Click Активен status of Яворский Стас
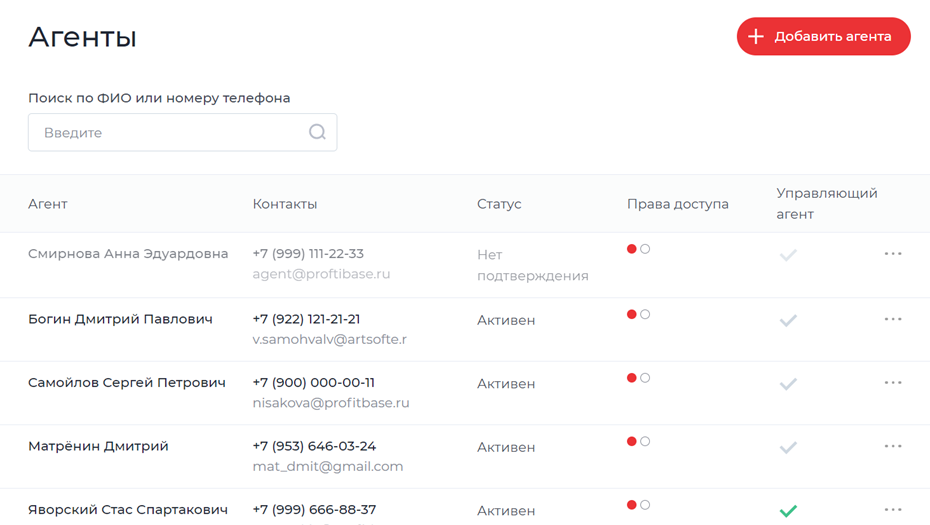Screen dimensions: 930x525 click(x=506, y=511)
